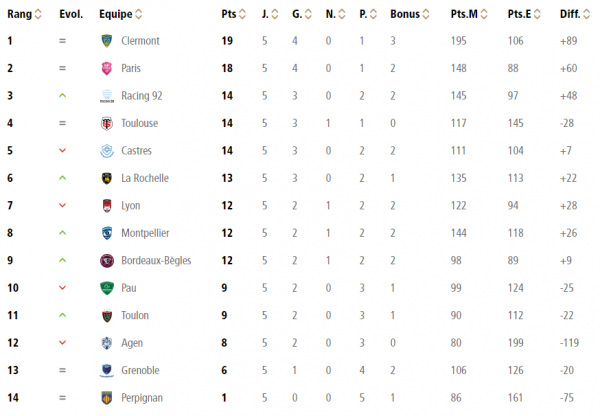Click the Racing 92 team logo
Image resolution: width=600 pixels, height=416 pixels.
click(107, 96)
